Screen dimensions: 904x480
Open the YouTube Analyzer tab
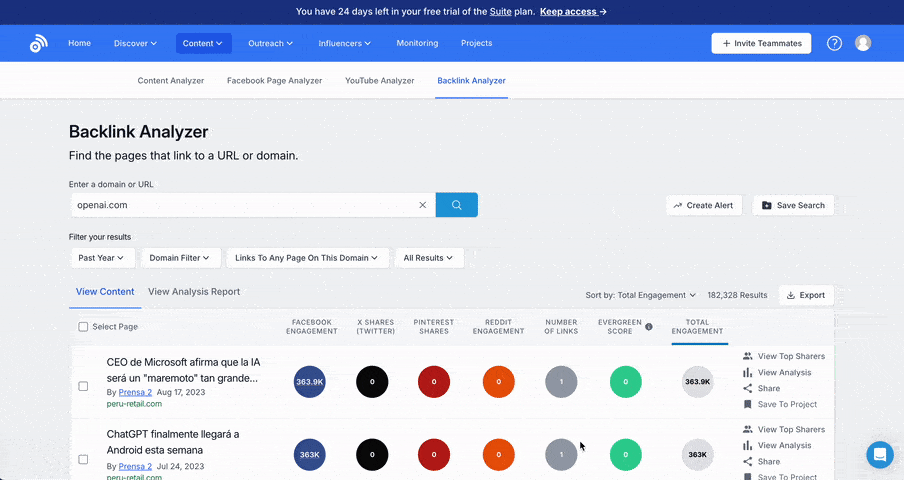pyautogui.click(x=379, y=80)
